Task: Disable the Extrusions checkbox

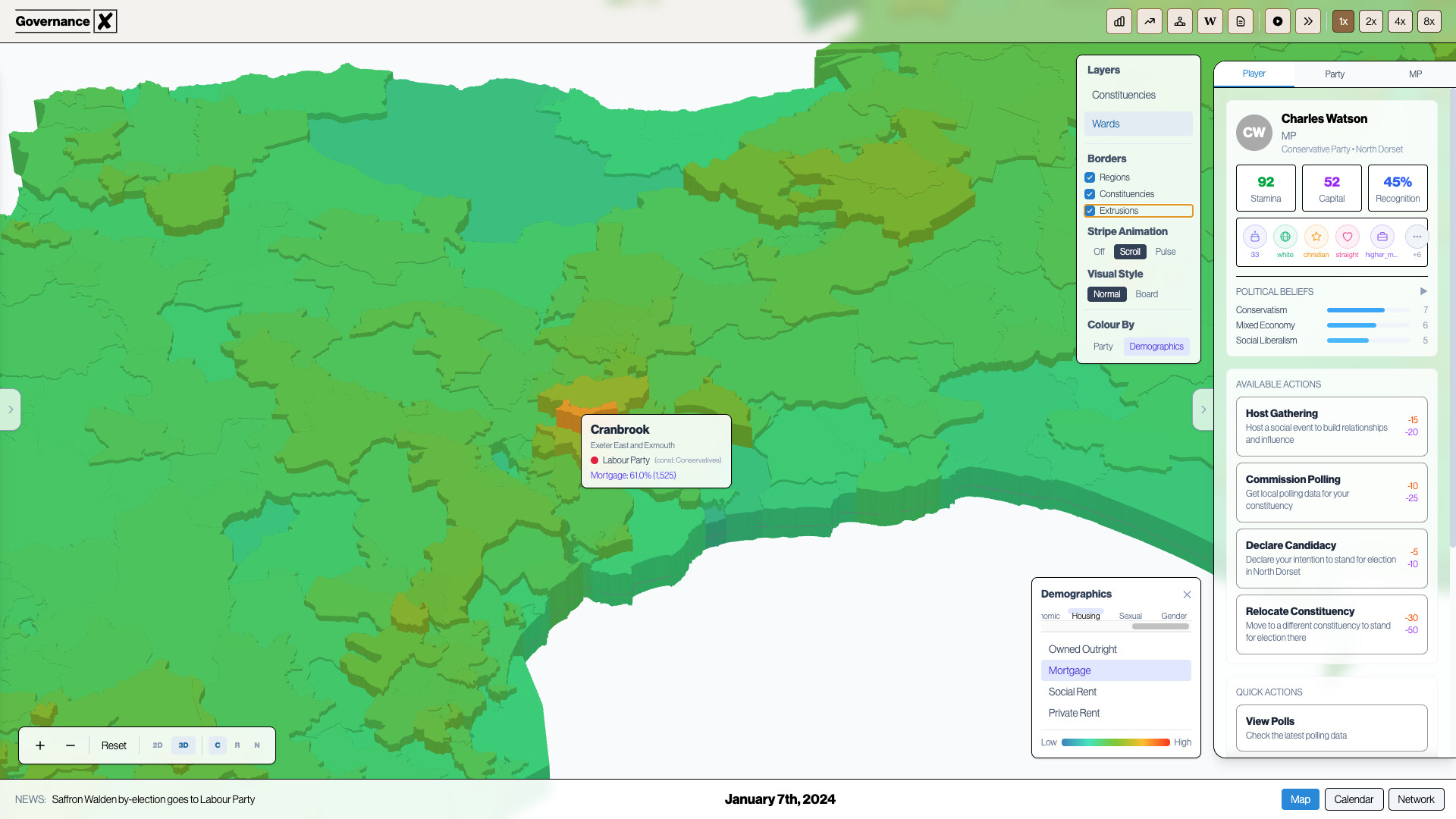Action: (1089, 211)
